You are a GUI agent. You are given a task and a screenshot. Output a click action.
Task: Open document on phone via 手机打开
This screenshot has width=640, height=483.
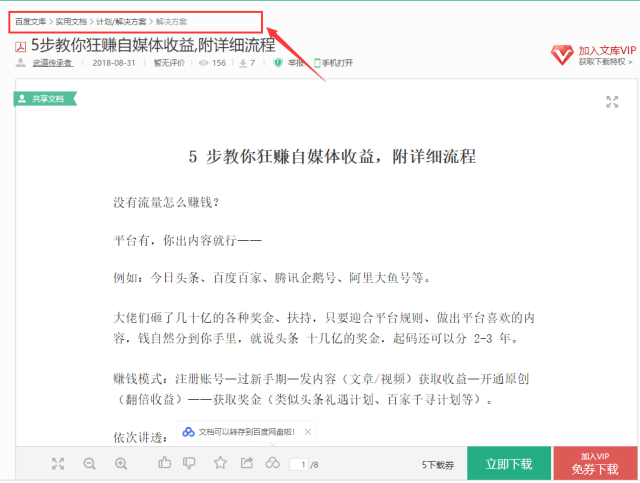pos(333,63)
